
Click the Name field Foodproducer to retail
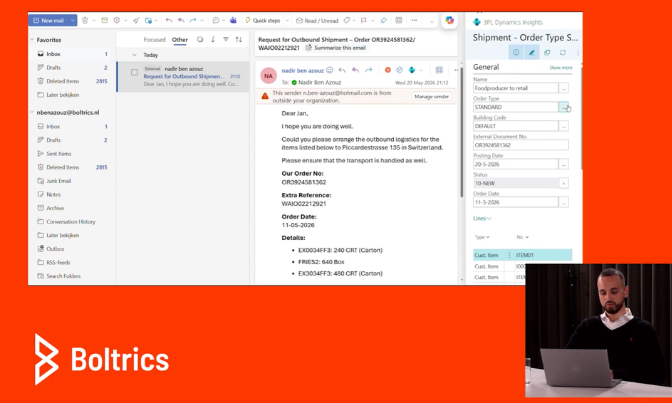[x=516, y=88]
